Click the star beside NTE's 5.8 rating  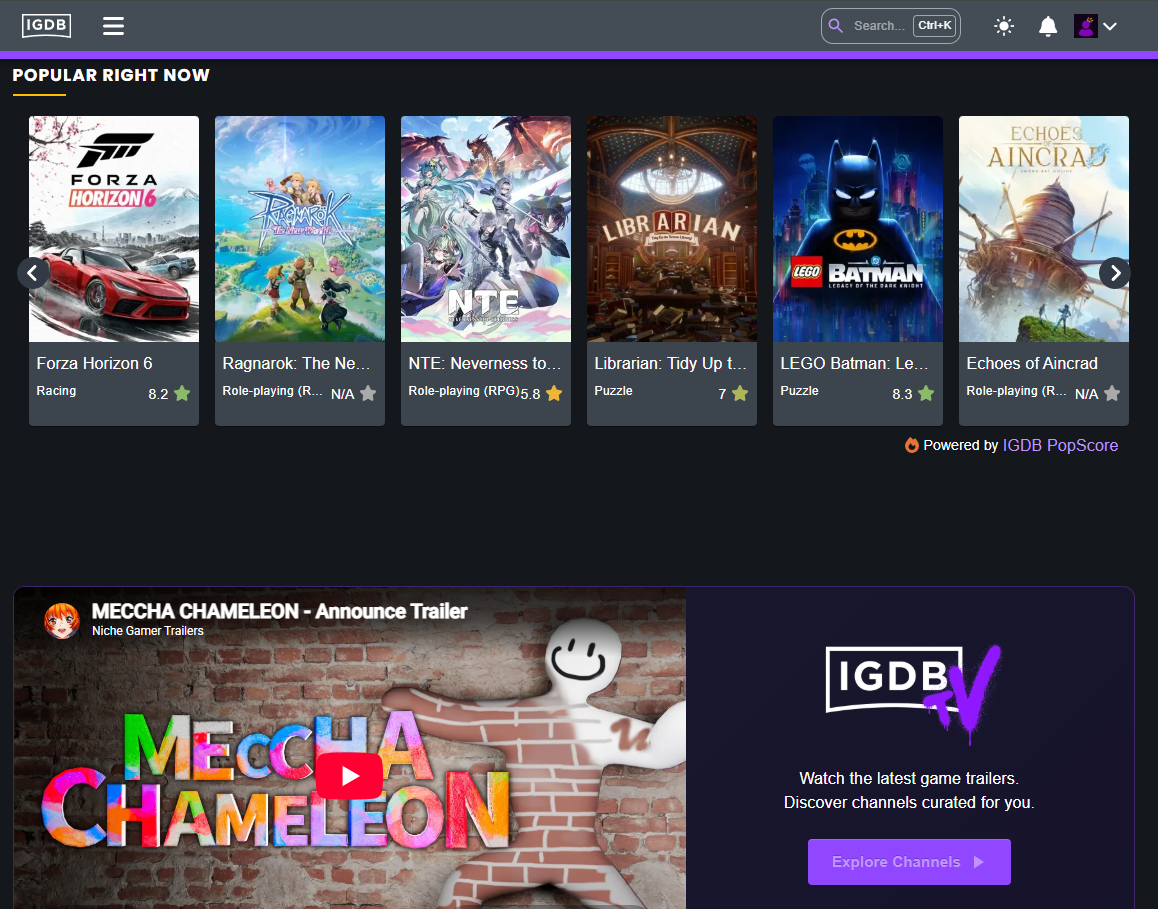(x=554, y=394)
